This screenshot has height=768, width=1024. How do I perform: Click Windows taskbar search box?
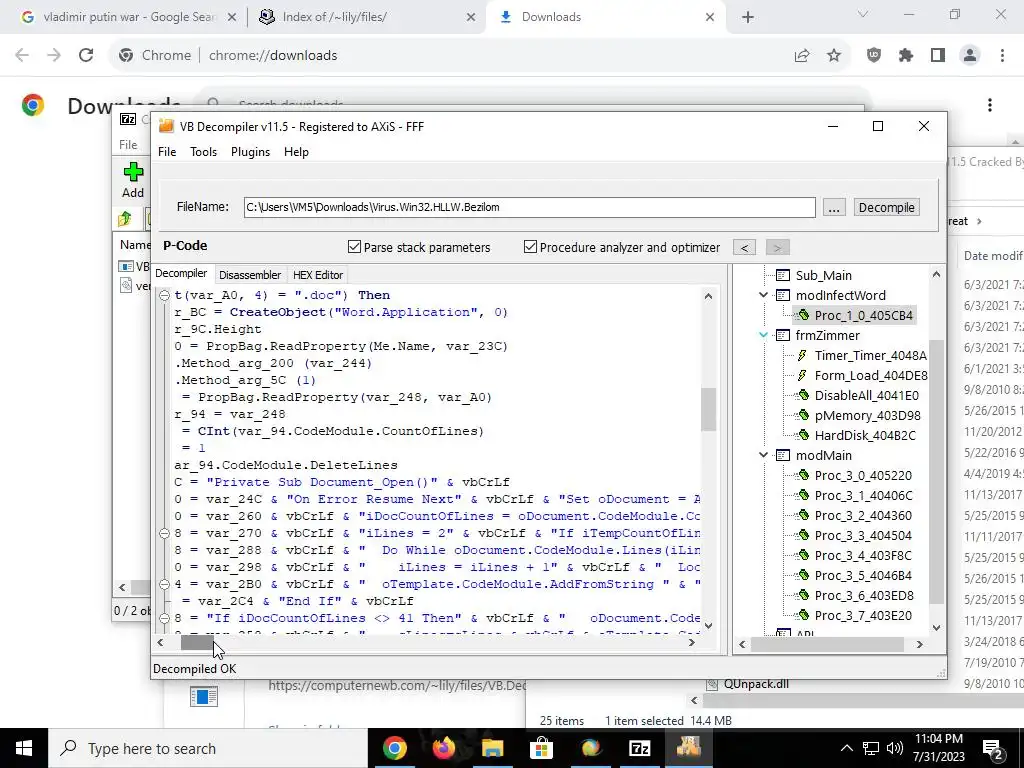(208, 748)
